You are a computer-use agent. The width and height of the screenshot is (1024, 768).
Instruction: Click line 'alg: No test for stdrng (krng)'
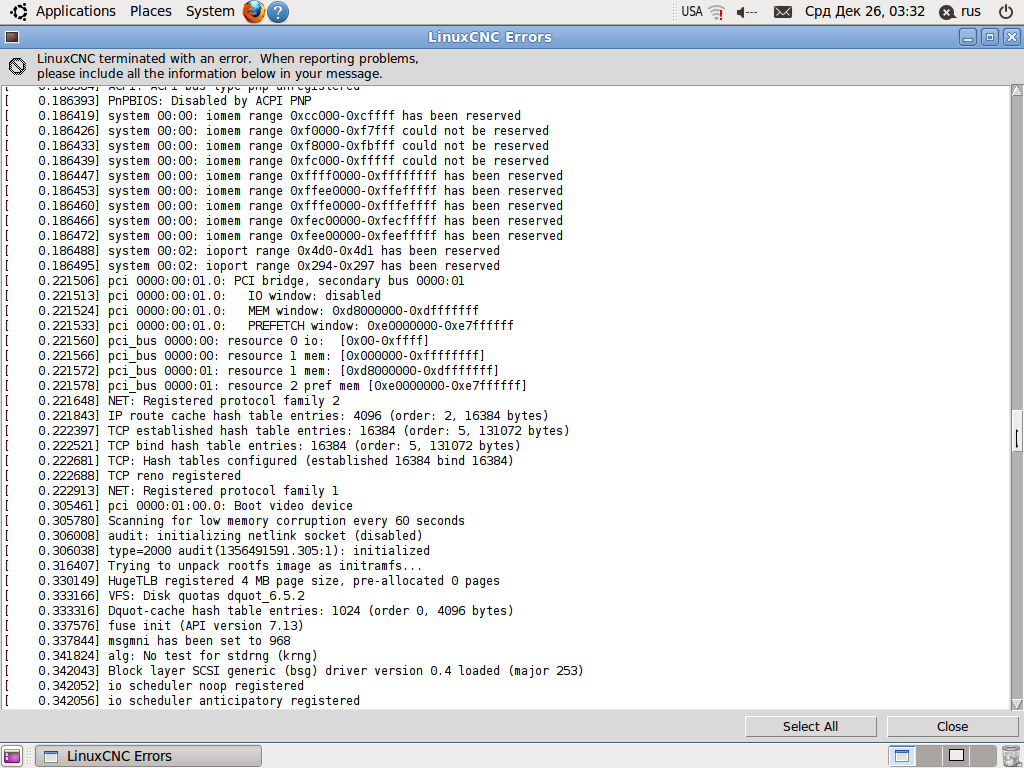pos(213,656)
